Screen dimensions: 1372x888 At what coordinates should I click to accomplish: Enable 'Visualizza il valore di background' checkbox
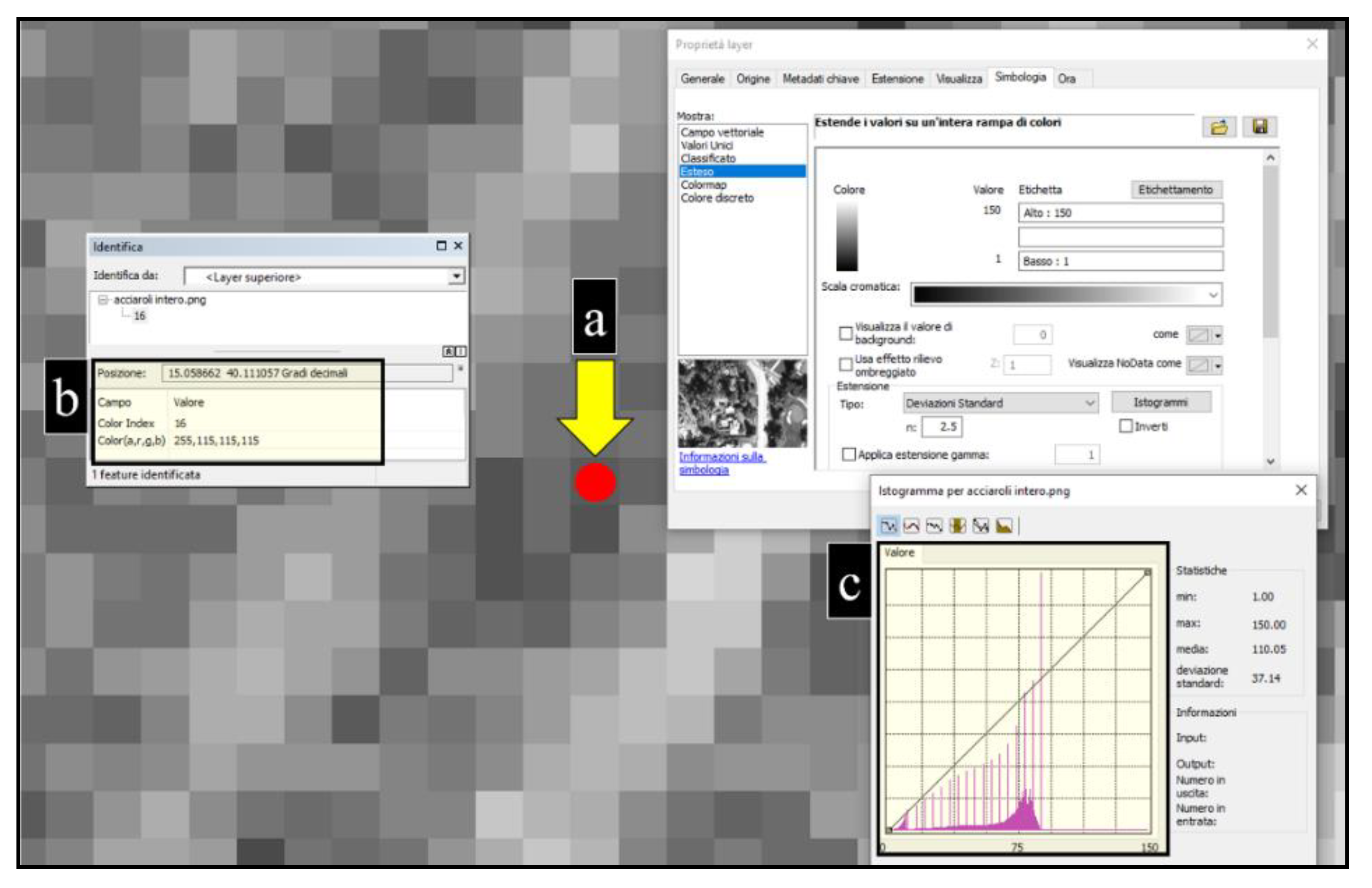point(845,334)
